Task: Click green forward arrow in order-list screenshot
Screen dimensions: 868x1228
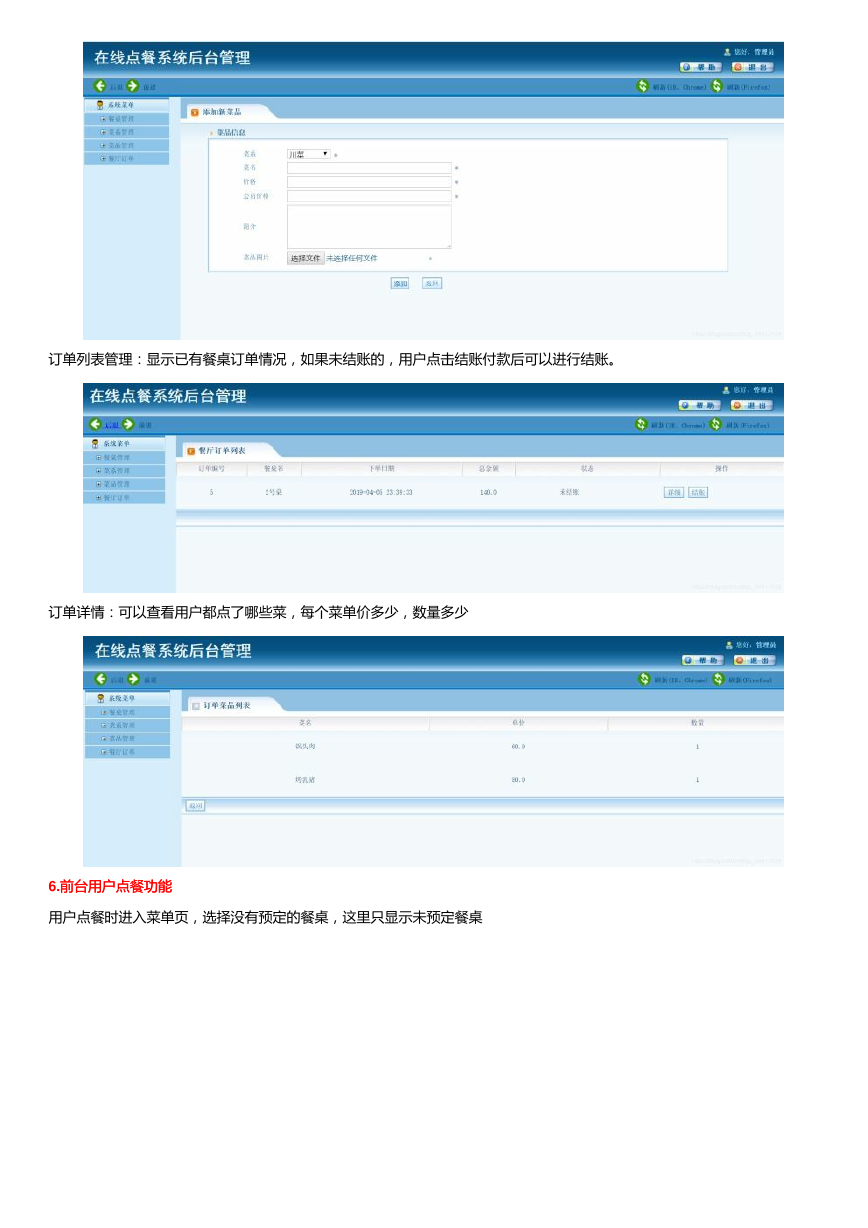Action: (x=128, y=425)
